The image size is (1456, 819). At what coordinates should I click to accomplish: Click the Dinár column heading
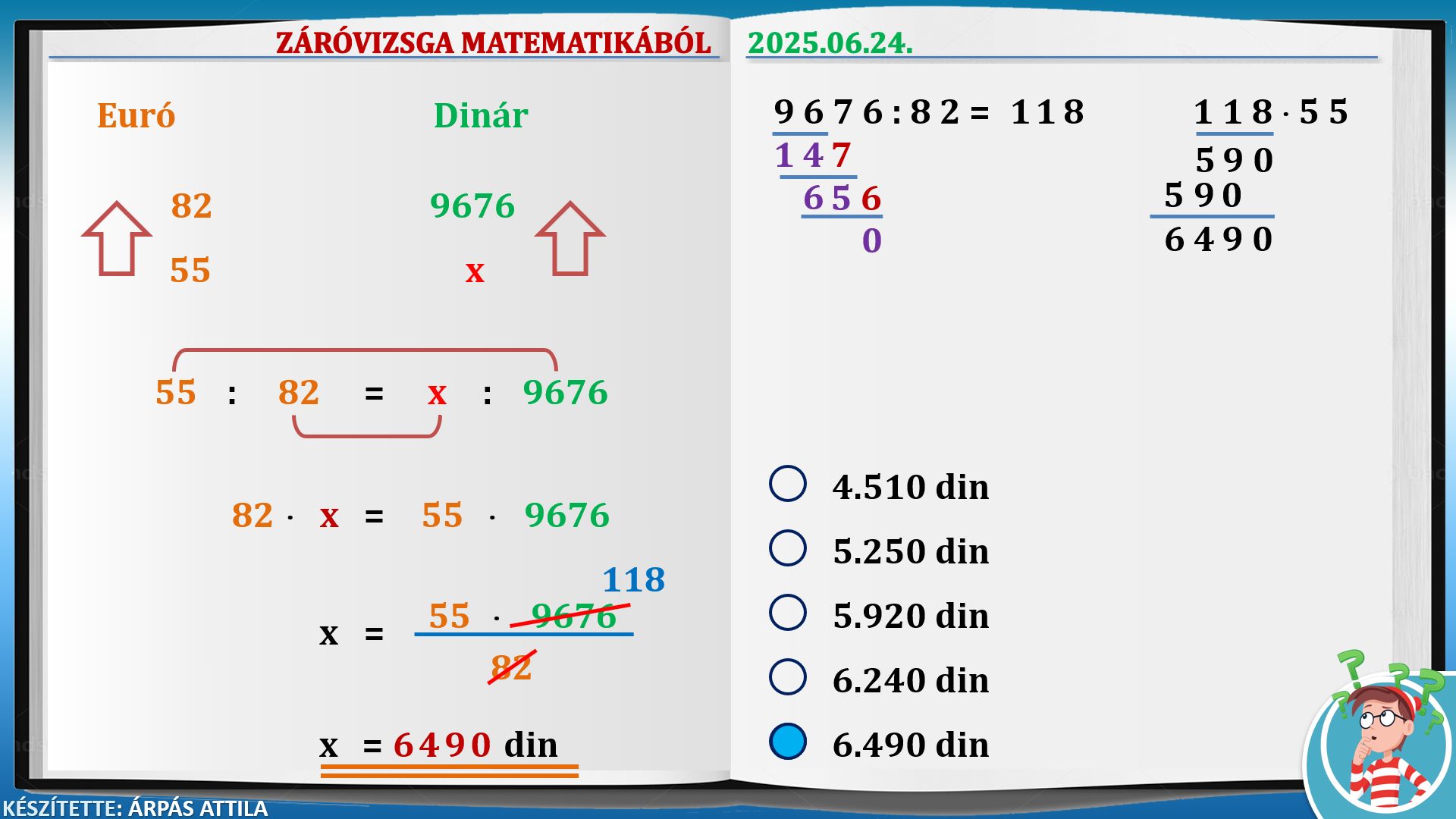click(x=480, y=116)
